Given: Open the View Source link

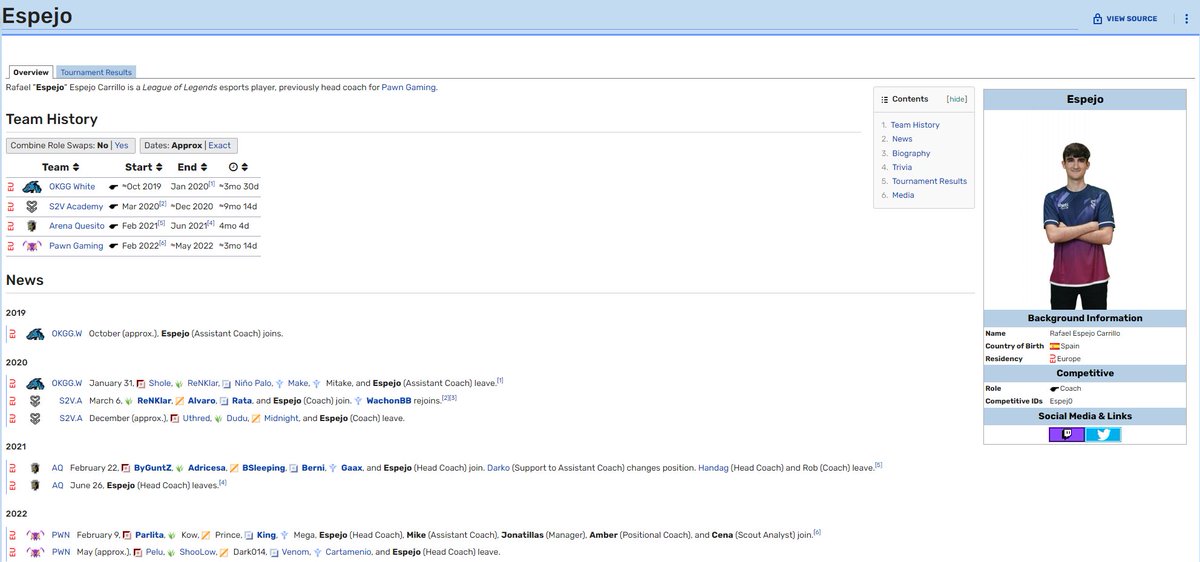Looking at the screenshot, I should pos(1132,19).
